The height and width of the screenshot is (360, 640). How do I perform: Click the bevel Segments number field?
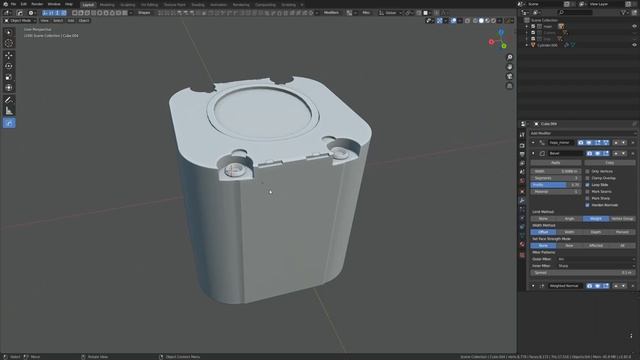click(x=556, y=178)
